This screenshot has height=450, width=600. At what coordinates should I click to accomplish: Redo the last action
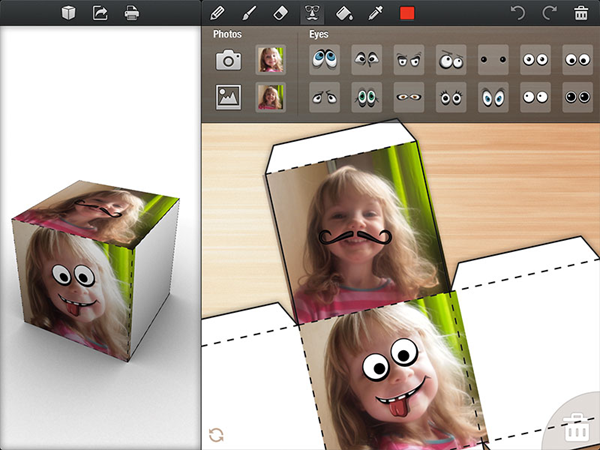(x=549, y=13)
